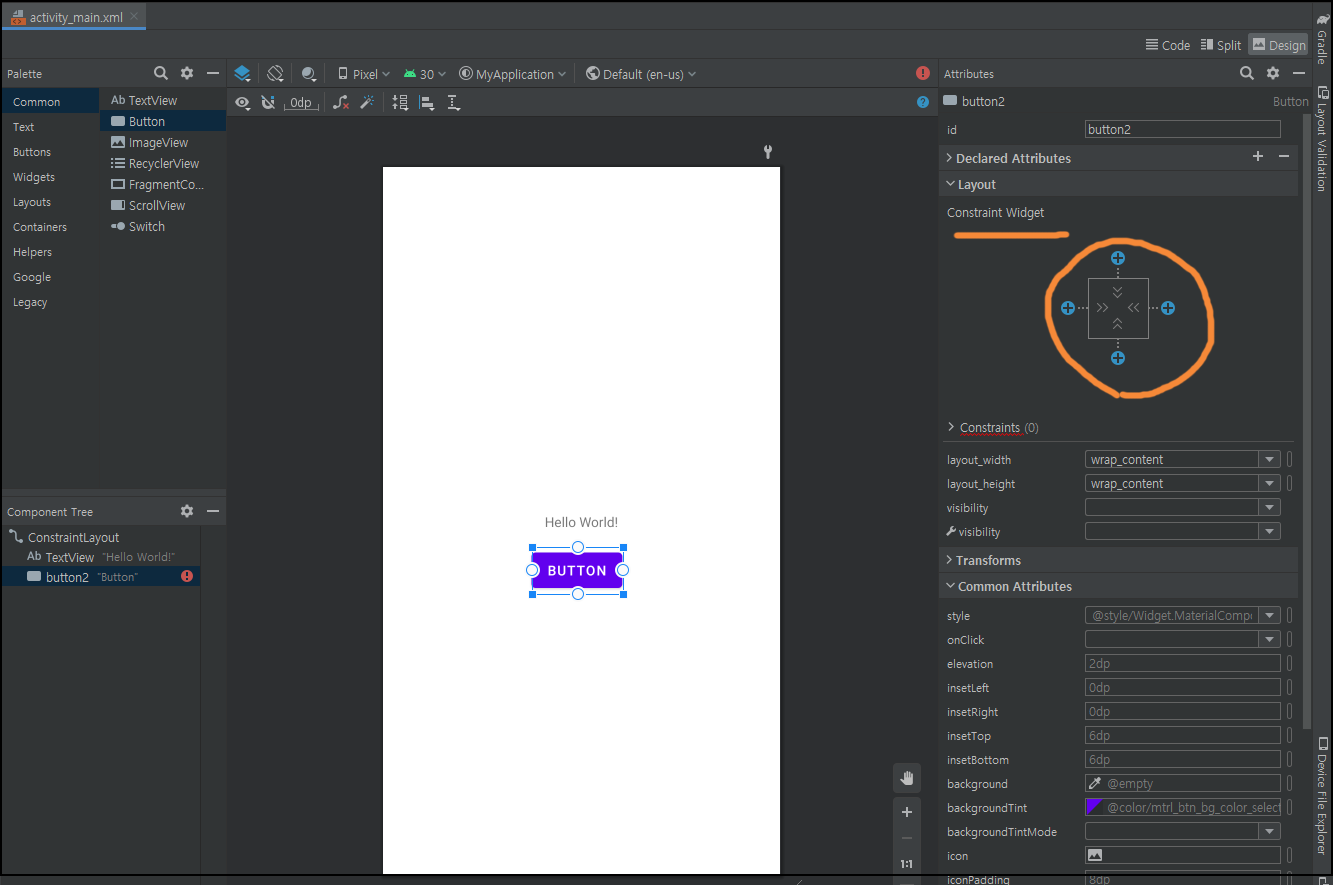Open the Component Tree settings gear

click(x=187, y=511)
